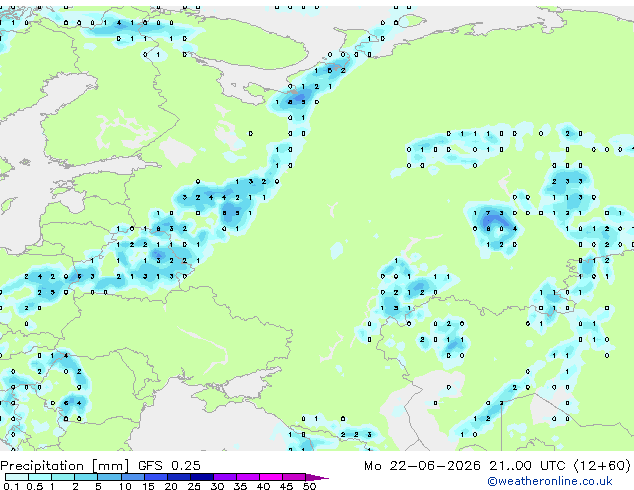Click the "25" legend scale label
The image size is (634, 490).
[194, 486]
